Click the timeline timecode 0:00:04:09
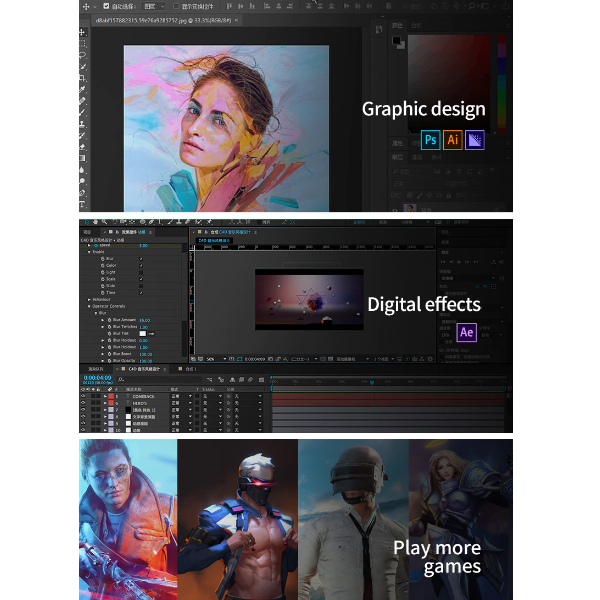The image size is (600, 600). (x=97, y=377)
